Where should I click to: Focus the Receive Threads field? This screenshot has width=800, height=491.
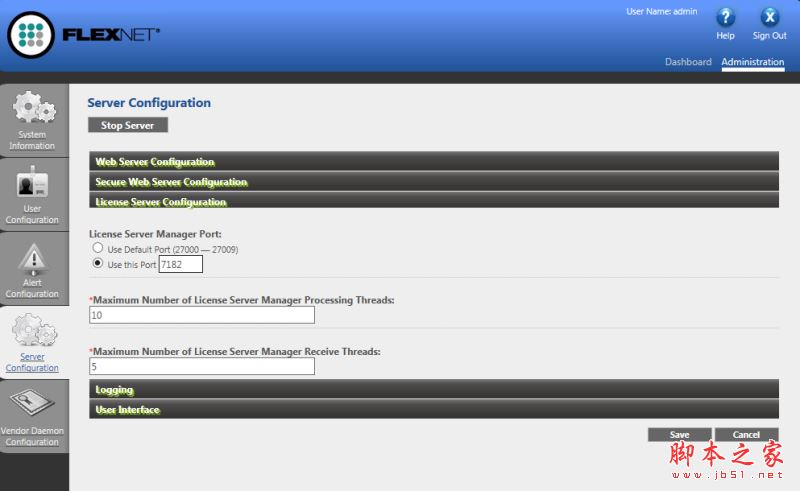pos(202,366)
